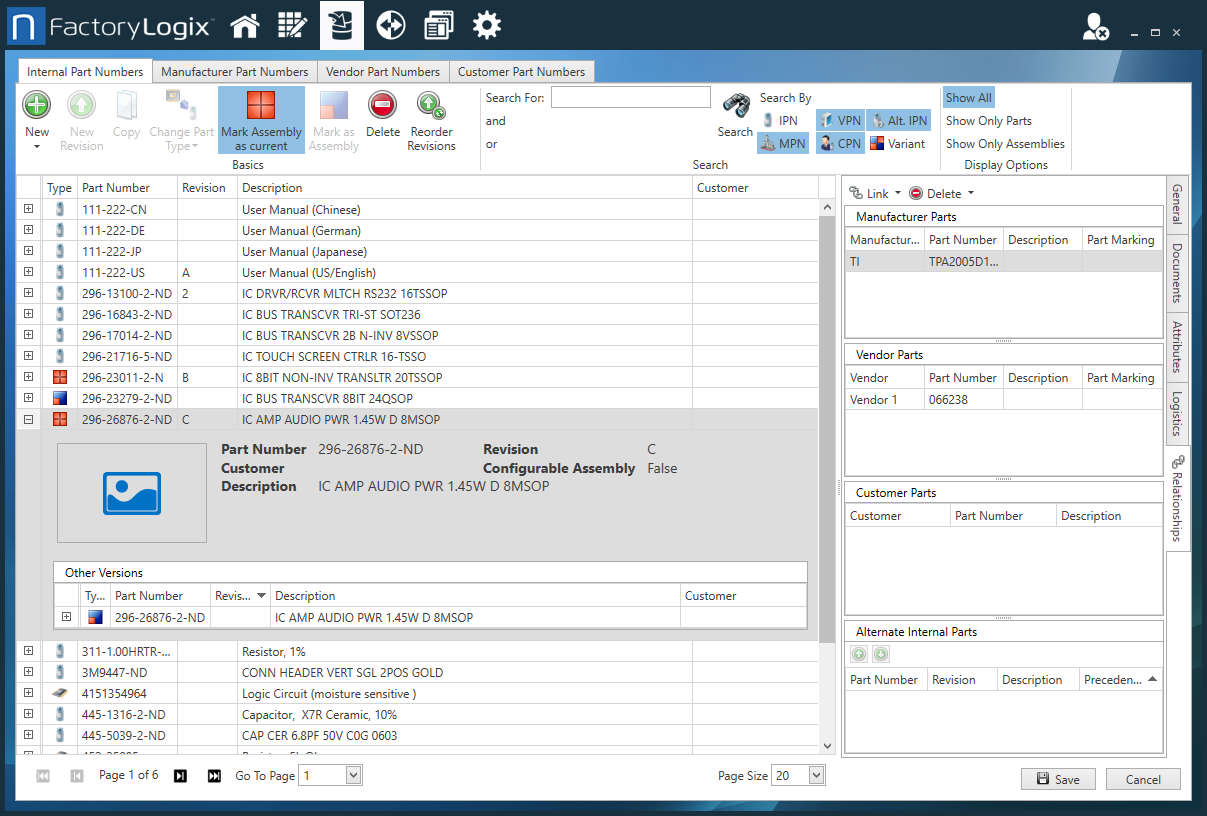This screenshot has width=1207, height=816.
Task: Collapse the 296-26876-2-ND row
Action: coord(29,420)
